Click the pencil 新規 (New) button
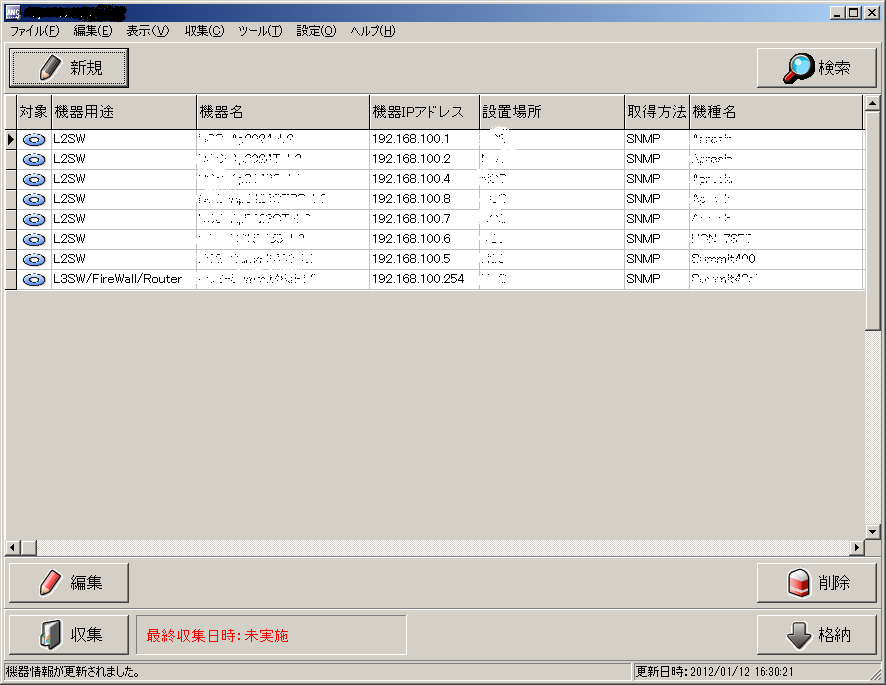This screenshot has height=685, width=886. [x=69, y=68]
